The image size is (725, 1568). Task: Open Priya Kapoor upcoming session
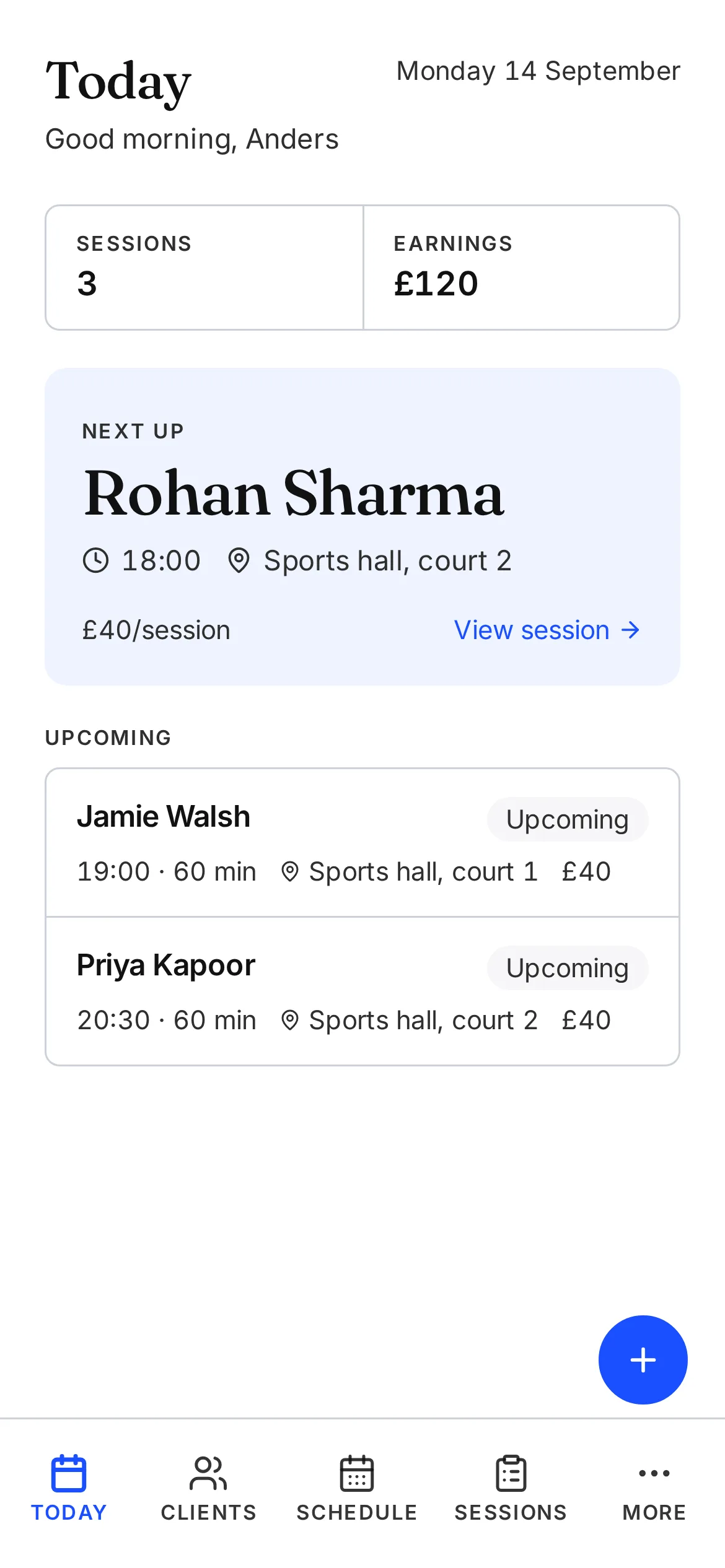tap(362, 991)
